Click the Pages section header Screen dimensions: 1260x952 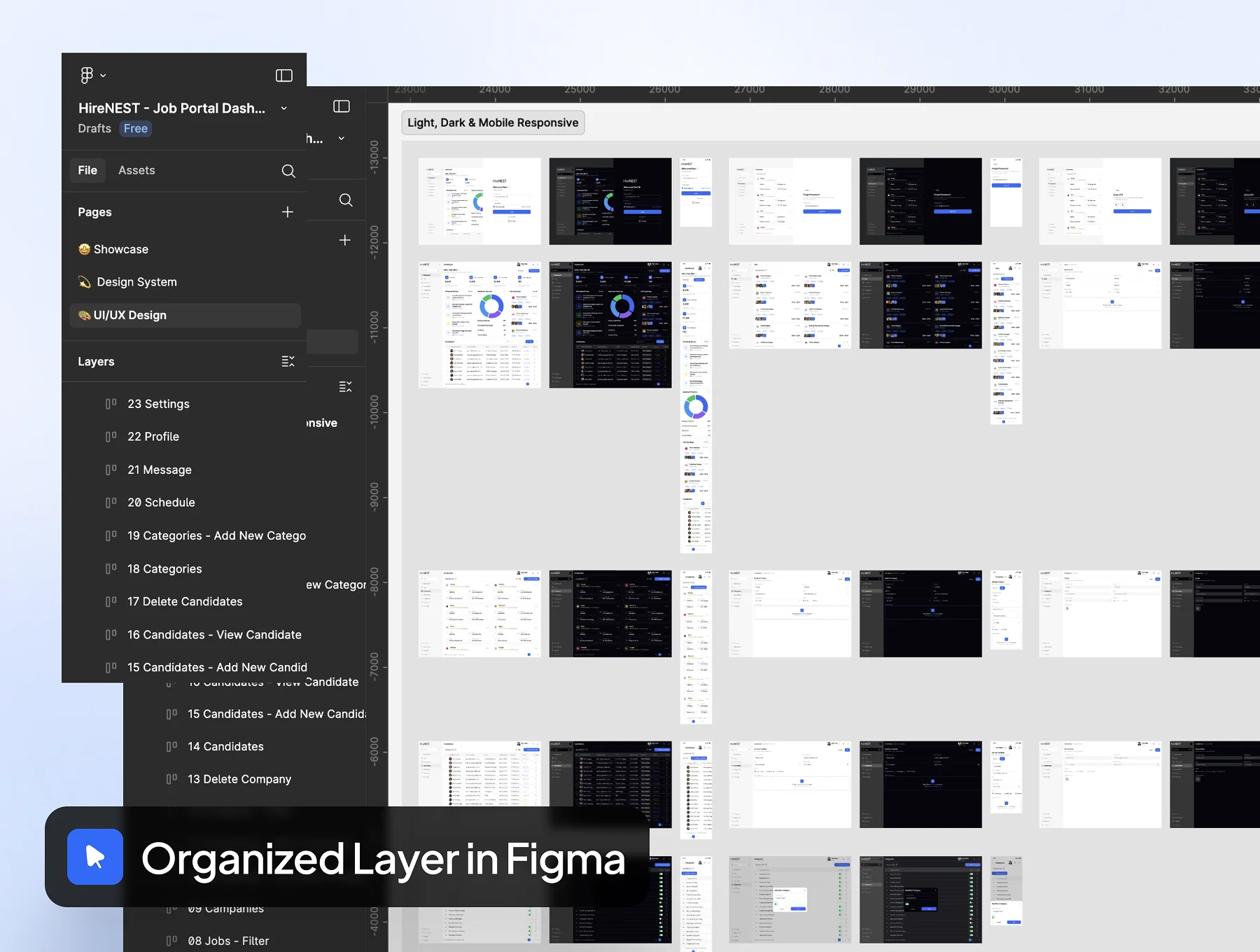94,212
